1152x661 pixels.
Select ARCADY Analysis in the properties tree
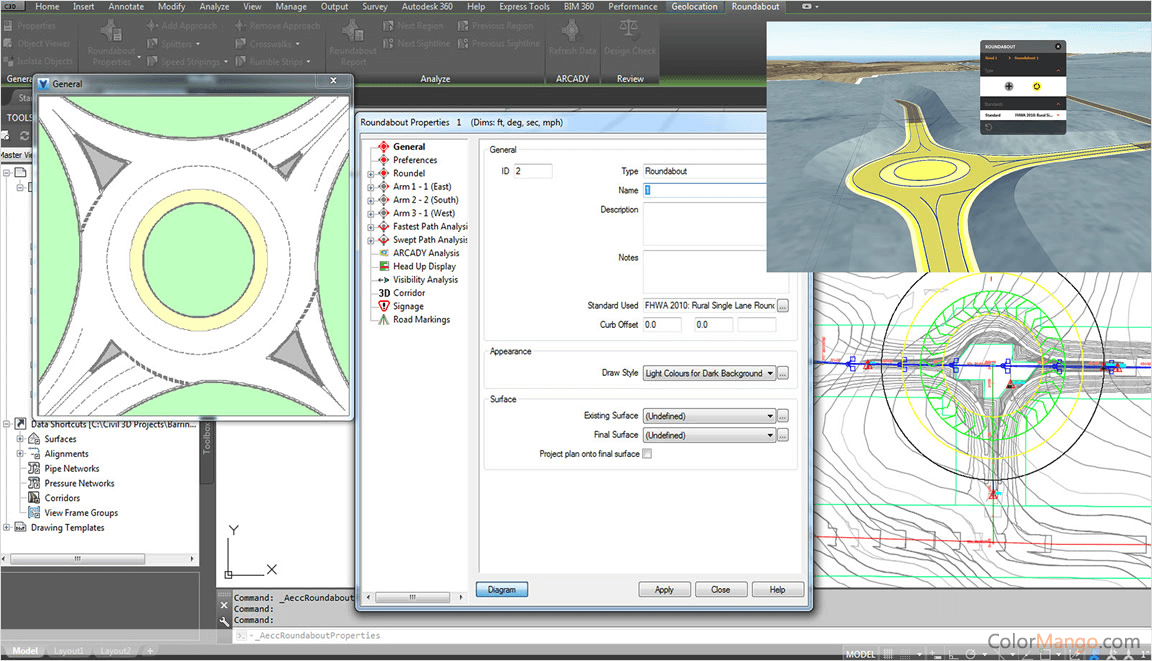[425, 253]
